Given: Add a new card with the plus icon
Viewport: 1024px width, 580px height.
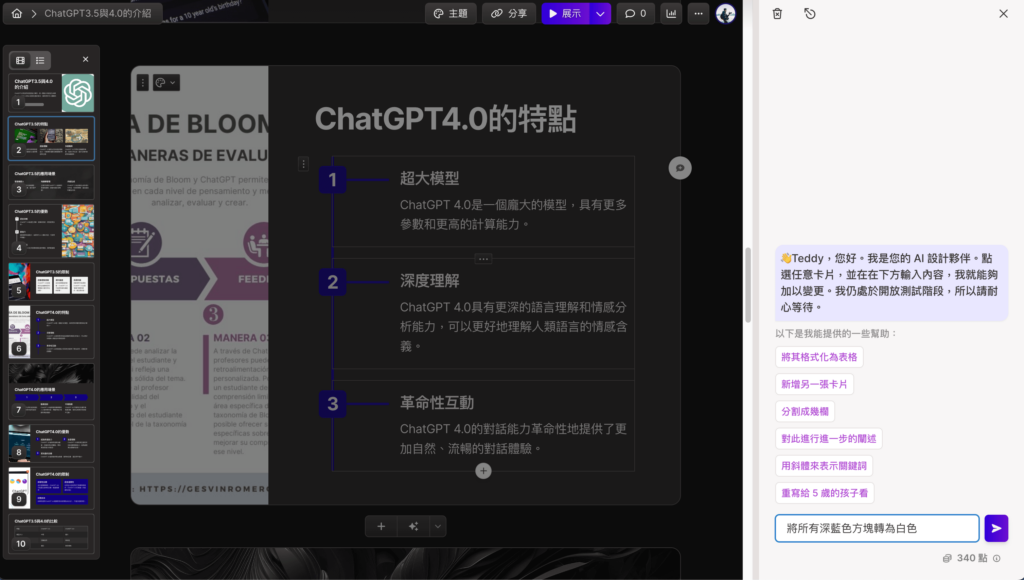Looking at the screenshot, I should (x=381, y=525).
